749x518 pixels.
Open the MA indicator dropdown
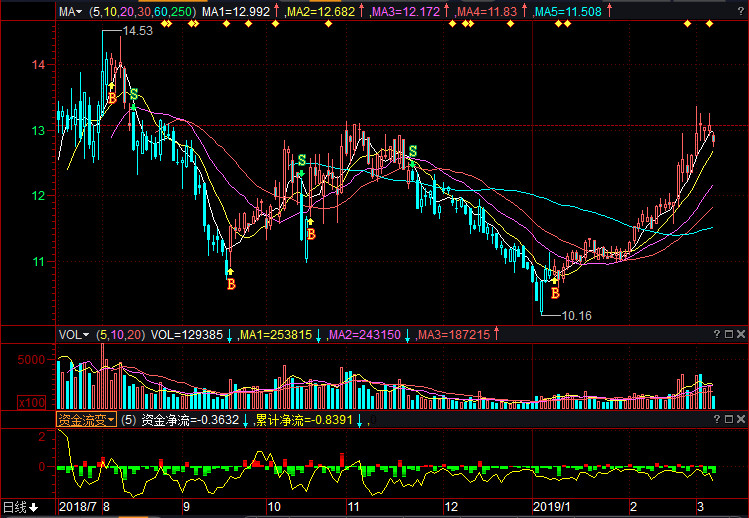click(x=72, y=12)
